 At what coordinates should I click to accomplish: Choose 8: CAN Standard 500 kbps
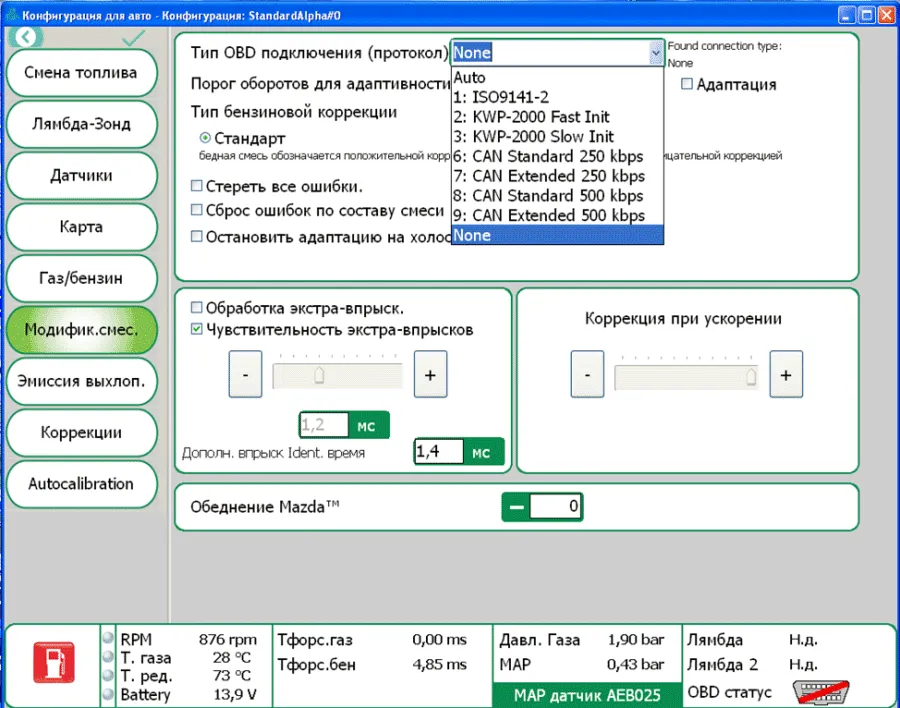557,196
